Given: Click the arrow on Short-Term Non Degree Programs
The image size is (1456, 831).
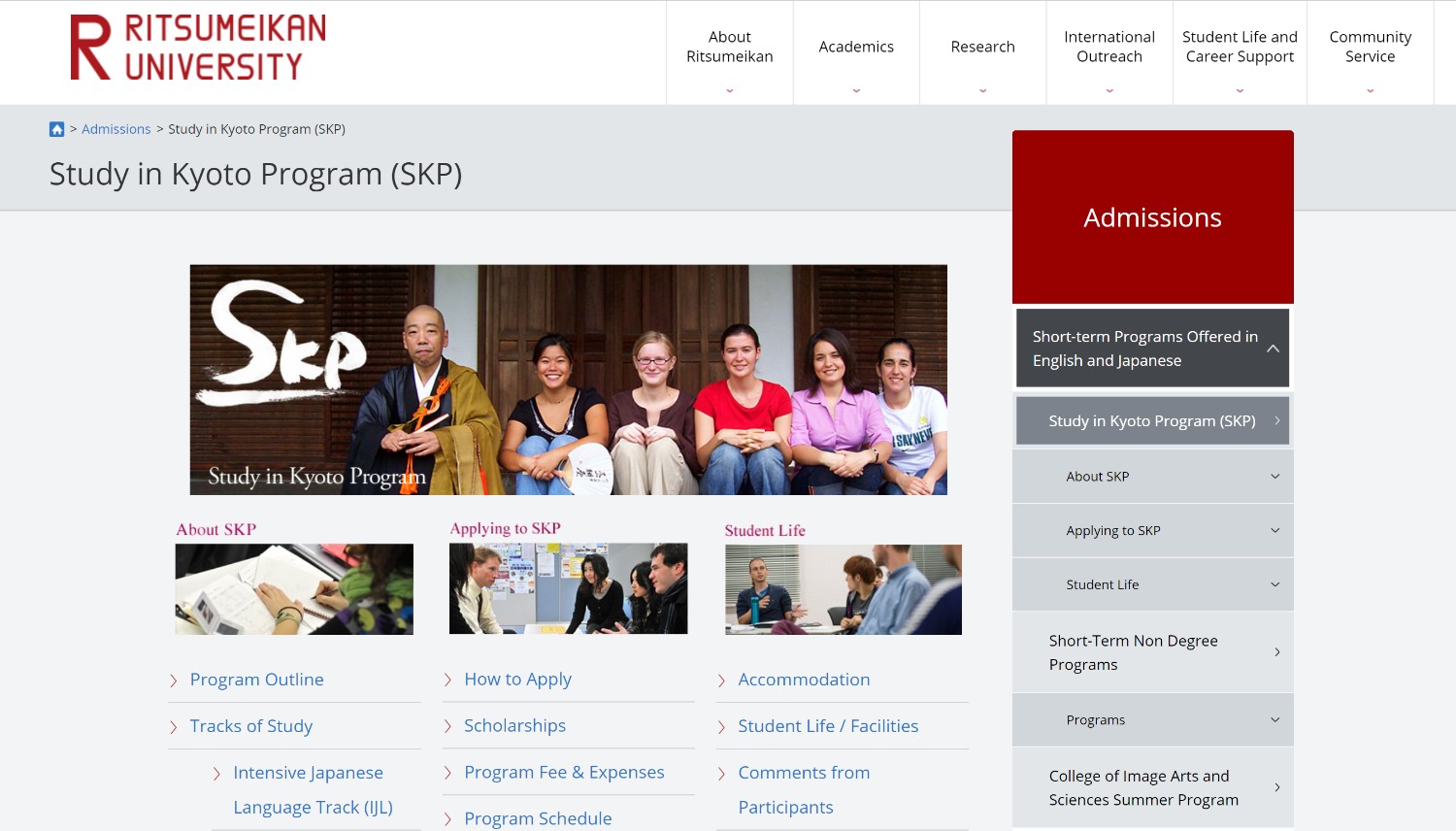Looking at the screenshot, I should click(x=1276, y=652).
